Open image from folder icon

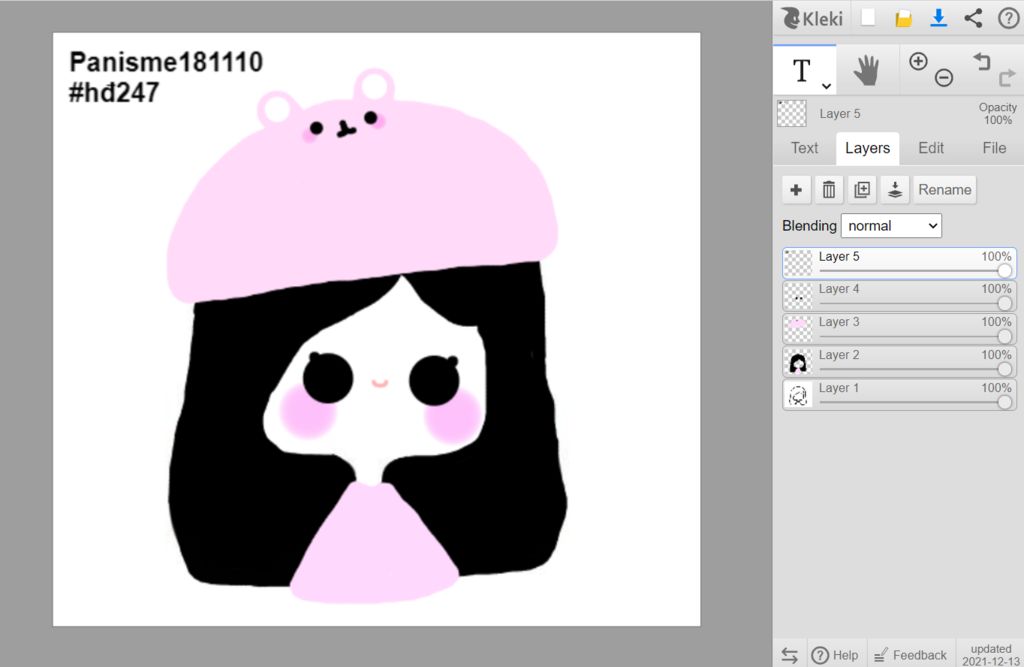[x=903, y=18]
